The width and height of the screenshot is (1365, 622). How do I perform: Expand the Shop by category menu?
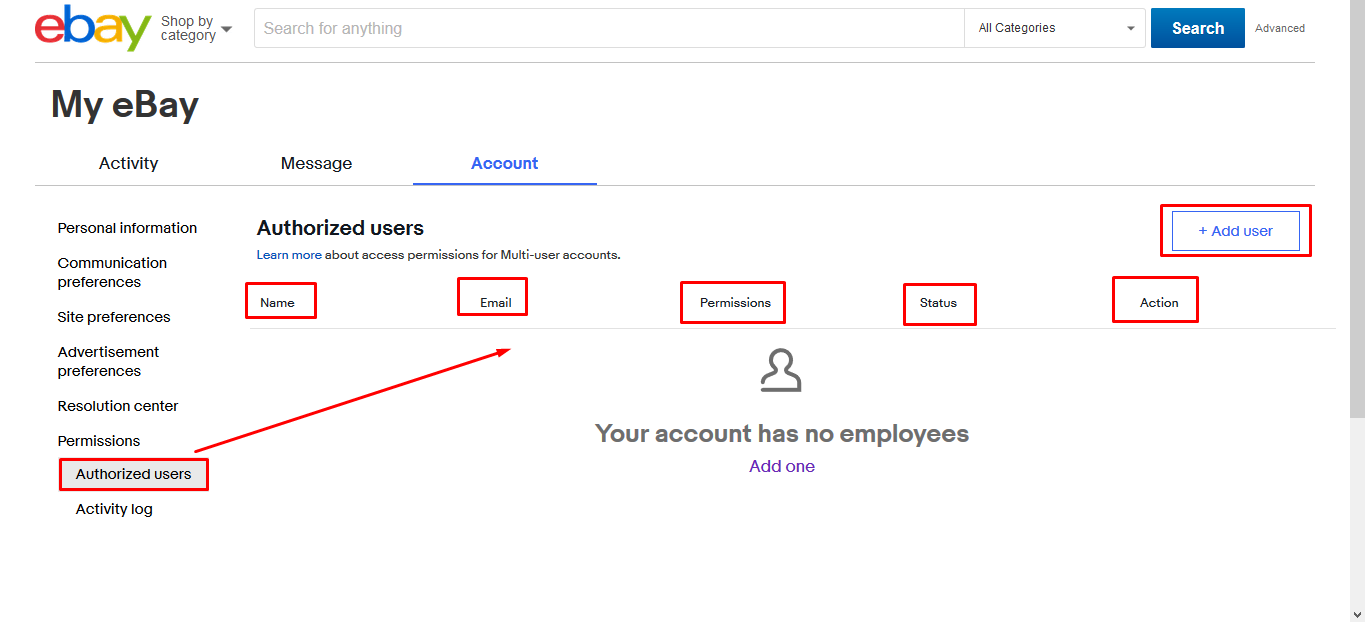[x=196, y=28]
